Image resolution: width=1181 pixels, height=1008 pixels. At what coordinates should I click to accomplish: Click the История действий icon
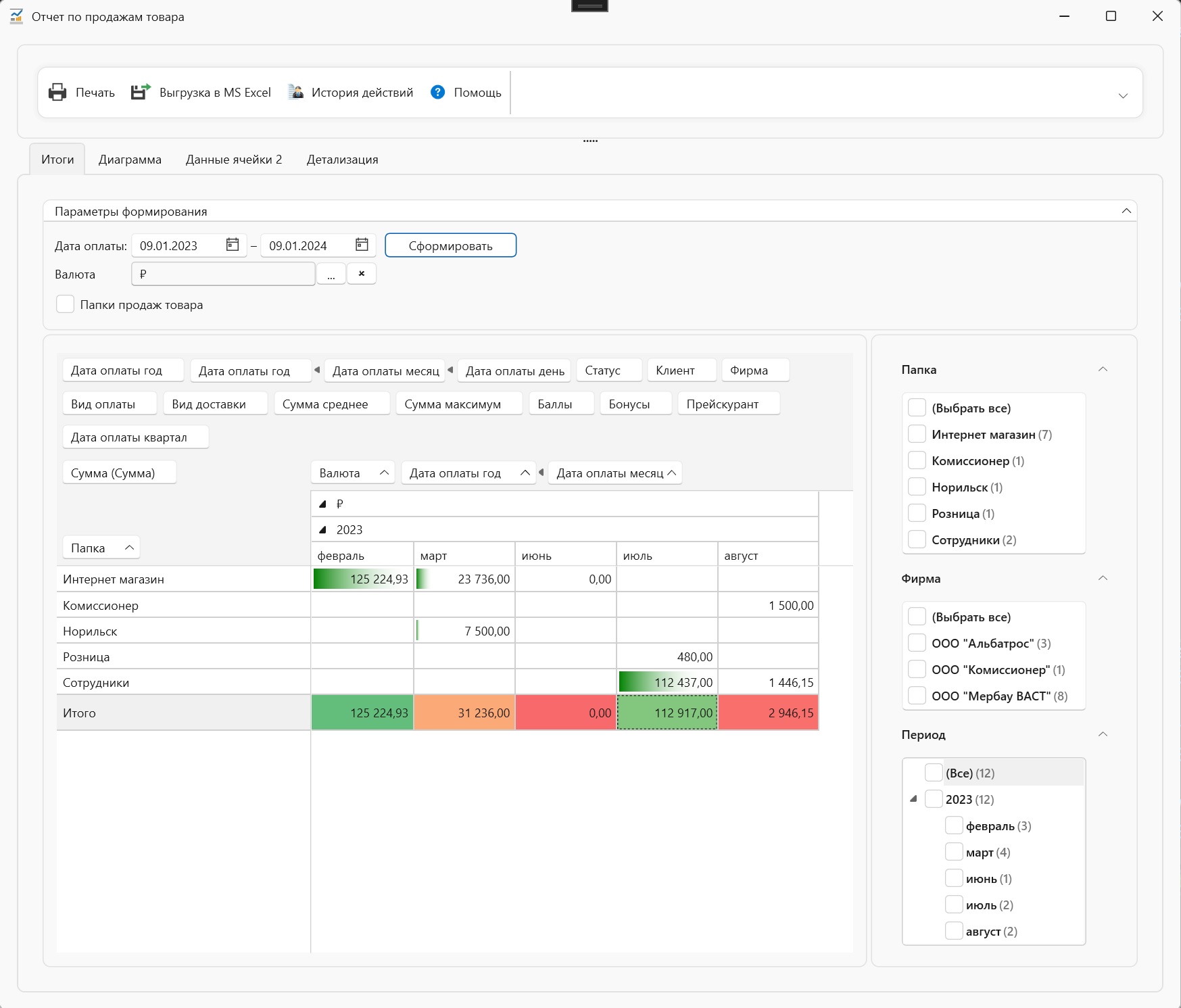click(295, 92)
